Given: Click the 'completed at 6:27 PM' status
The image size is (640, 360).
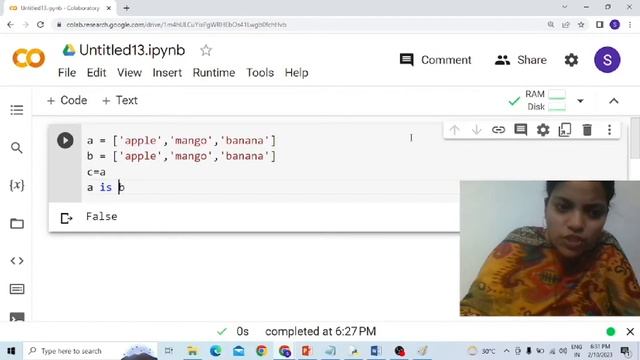Looking at the screenshot, I should 320,331.
